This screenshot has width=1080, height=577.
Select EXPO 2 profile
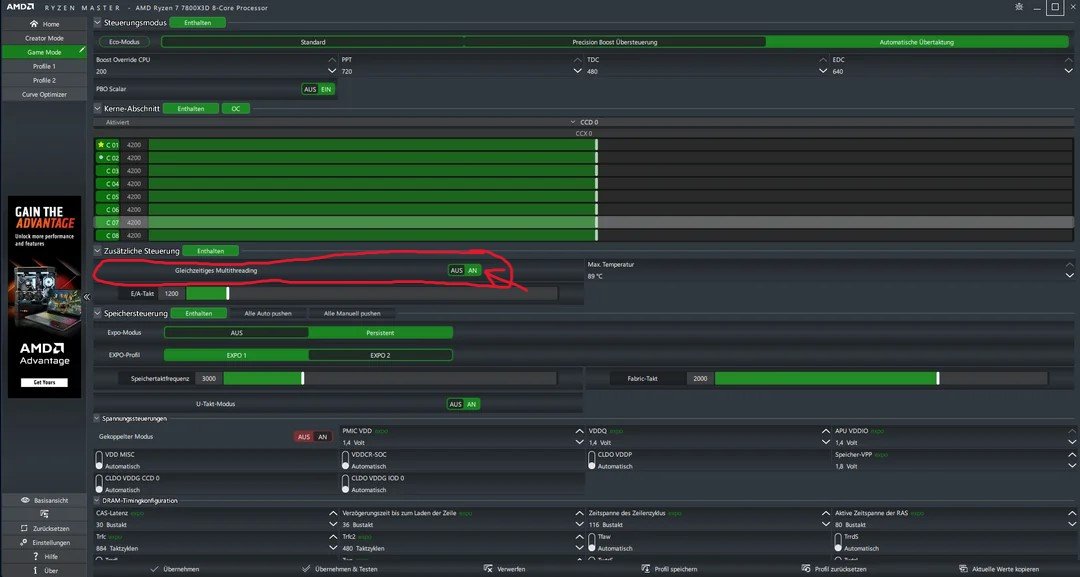click(380, 355)
